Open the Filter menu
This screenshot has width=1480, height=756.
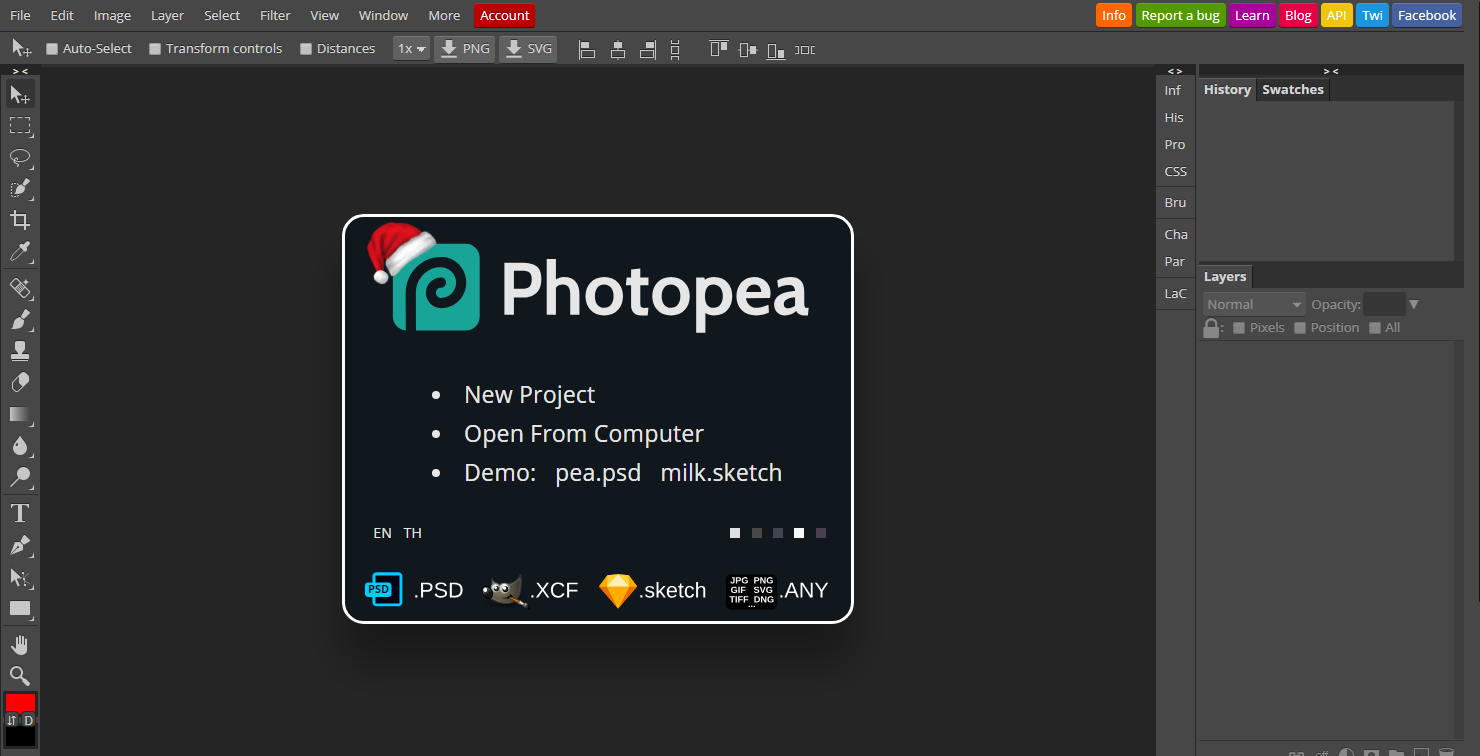[x=275, y=15]
